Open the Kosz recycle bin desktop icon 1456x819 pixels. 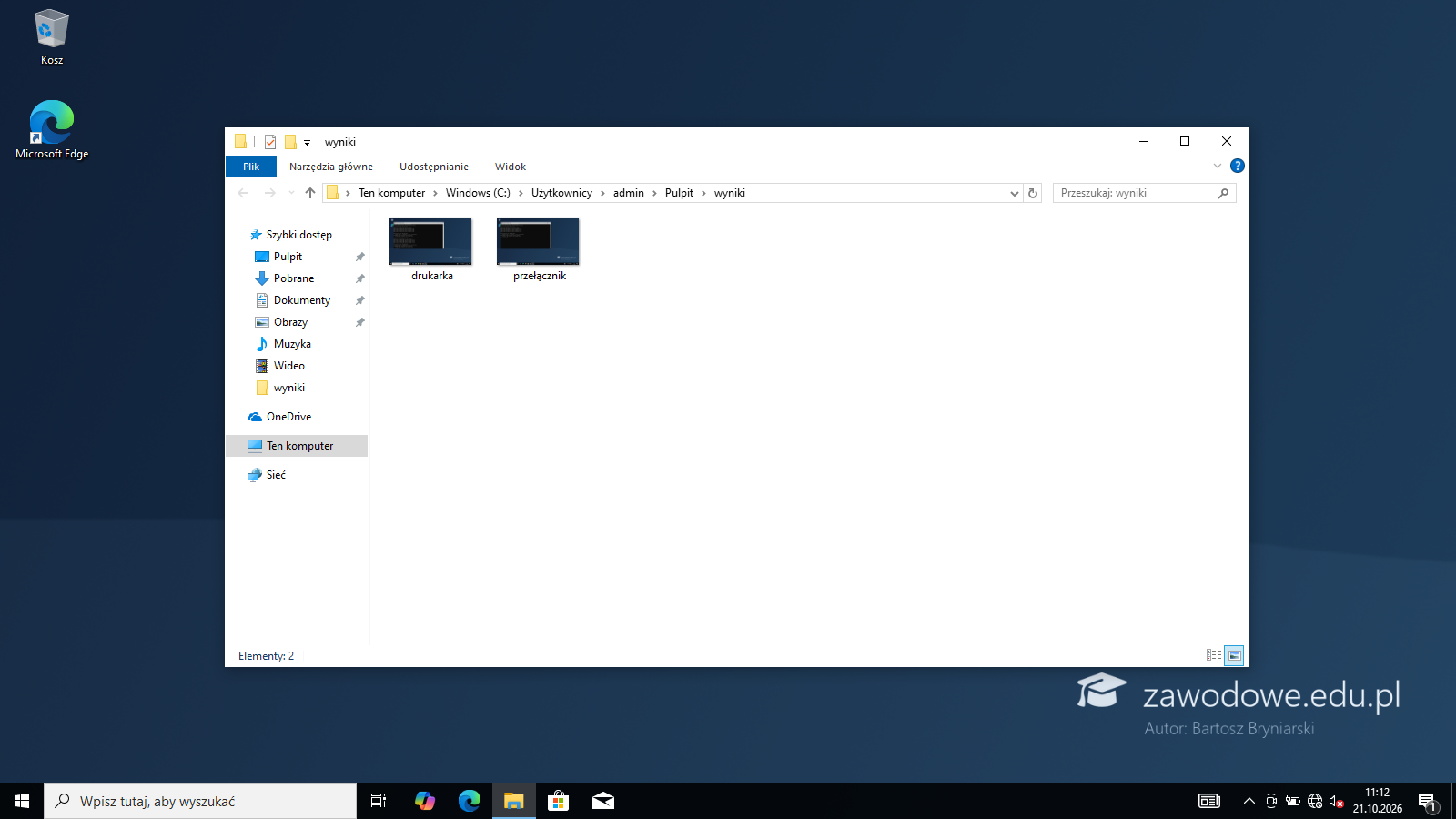(52, 37)
